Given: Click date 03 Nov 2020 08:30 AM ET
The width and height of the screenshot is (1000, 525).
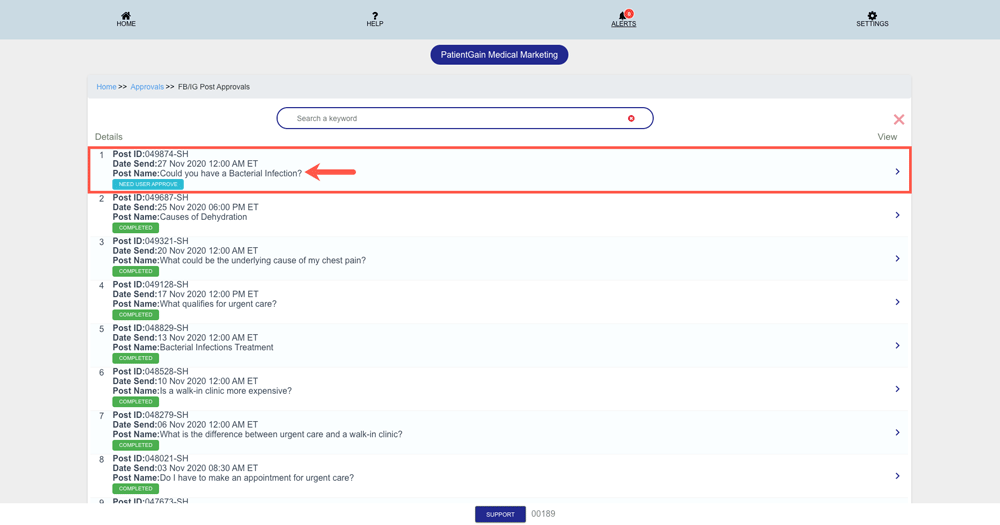Looking at the screenshot, I should (x=208, y=468).
